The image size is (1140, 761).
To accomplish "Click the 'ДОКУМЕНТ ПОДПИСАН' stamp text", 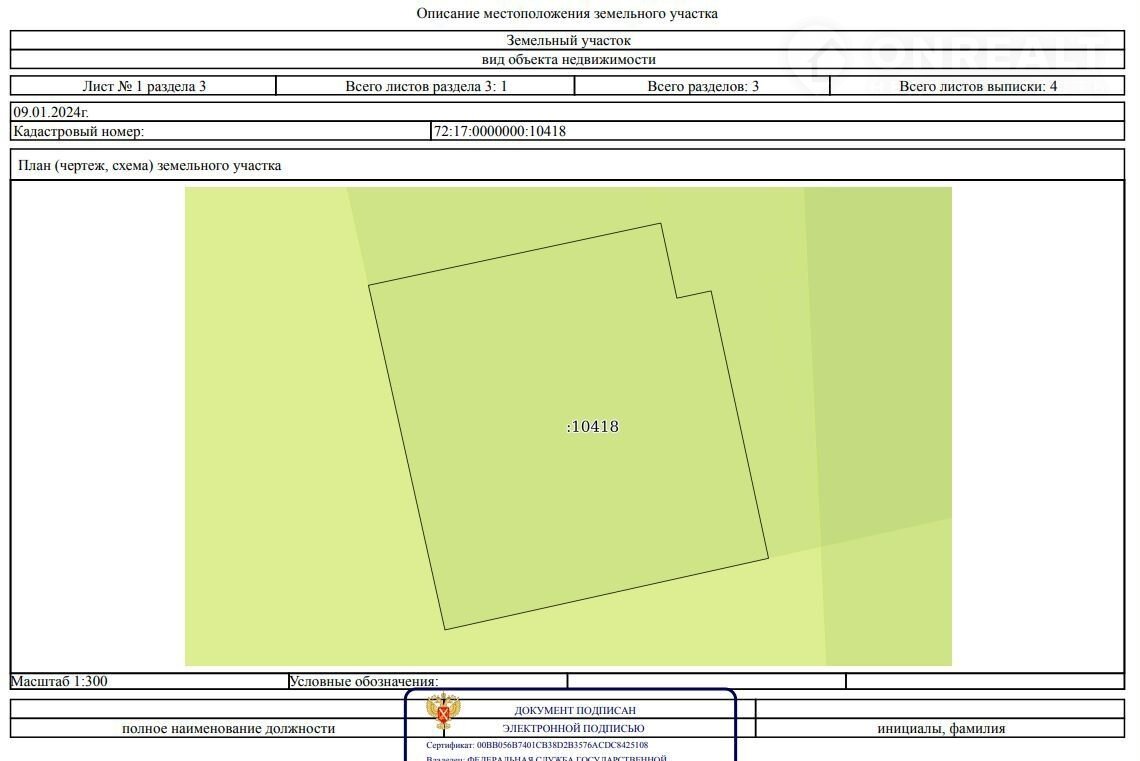I will tap(574, 710).
